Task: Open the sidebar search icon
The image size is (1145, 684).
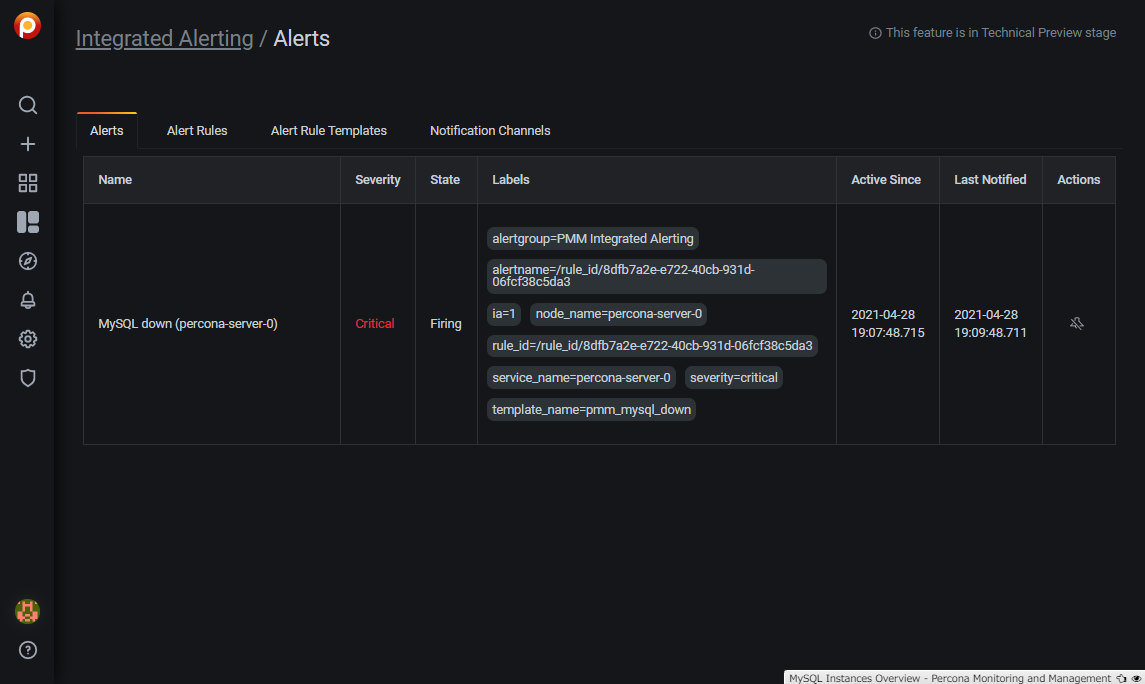Action: [28, 105]
